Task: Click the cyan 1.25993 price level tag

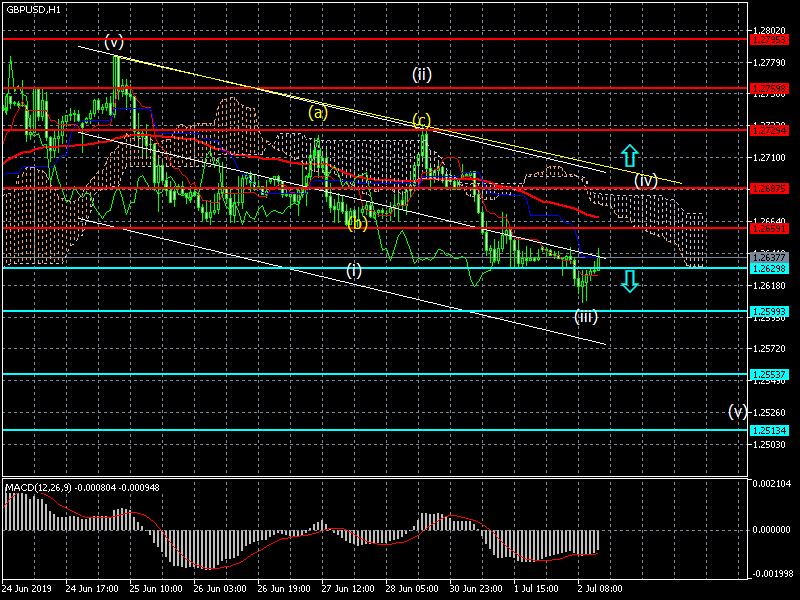Action: tap(769, 311)
